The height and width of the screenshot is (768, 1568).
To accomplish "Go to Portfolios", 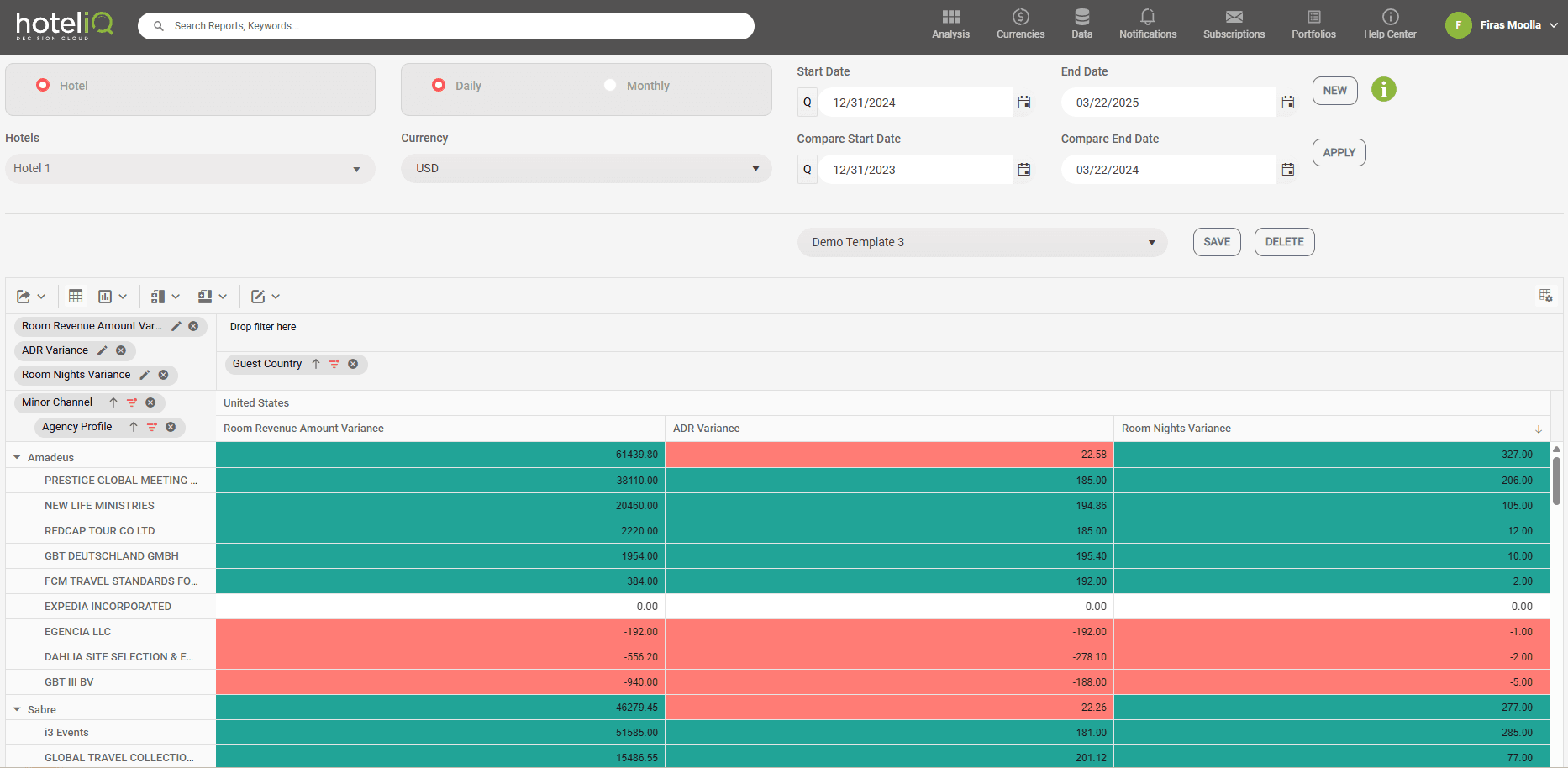I will (1313, 24).
